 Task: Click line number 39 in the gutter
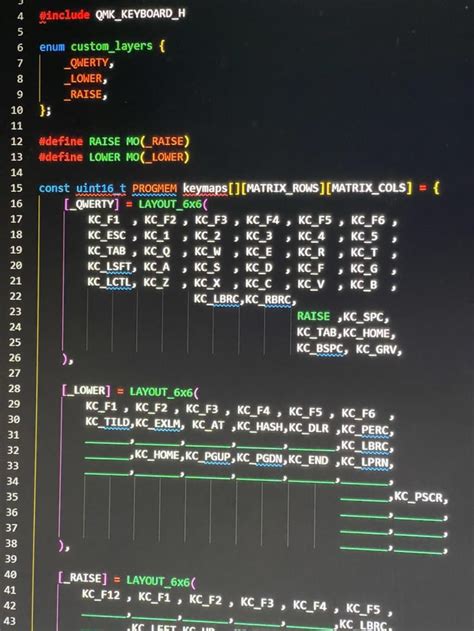tap(11, 559)
